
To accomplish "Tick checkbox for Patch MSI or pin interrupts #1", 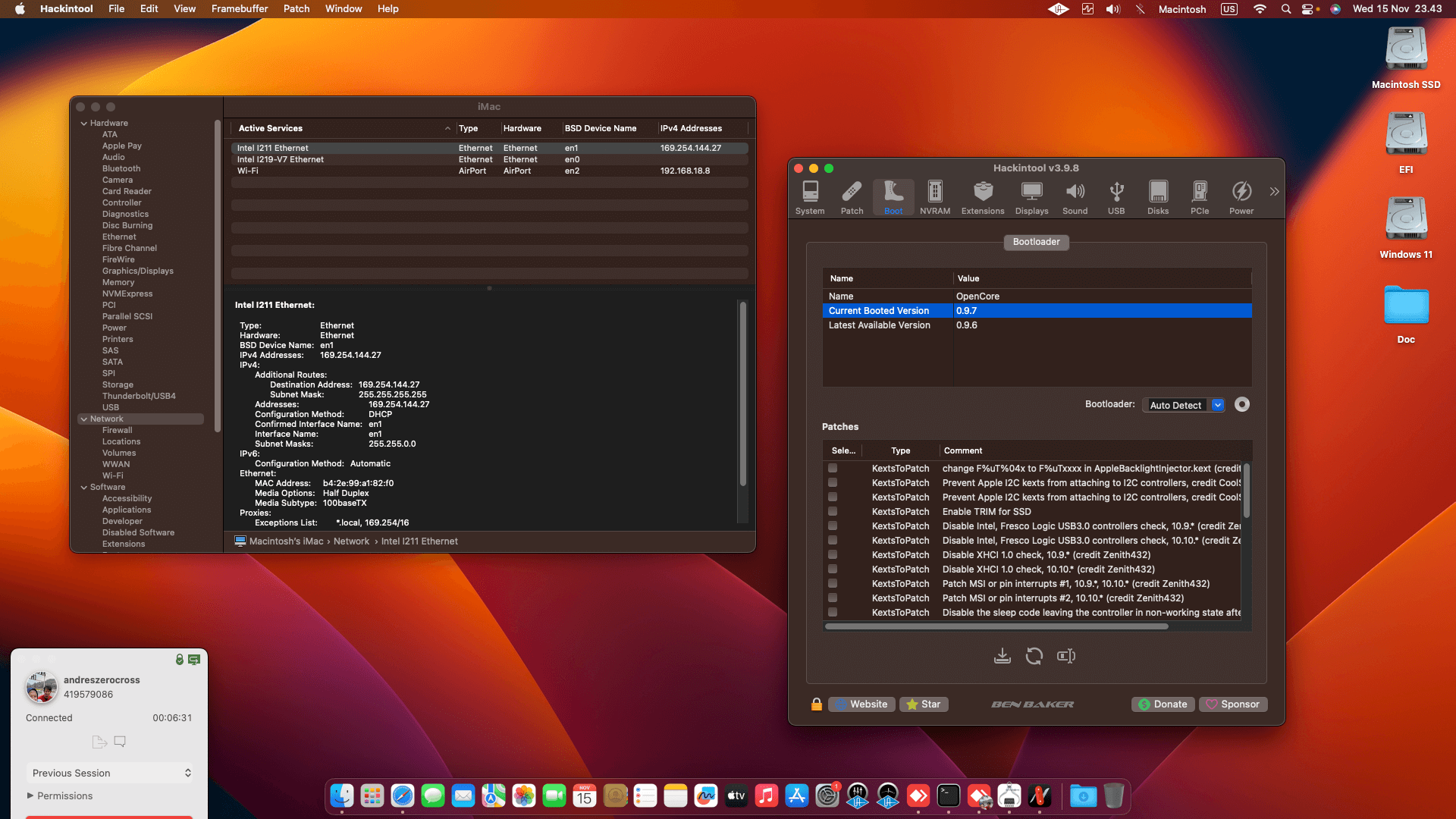I will tap(833, 584).
